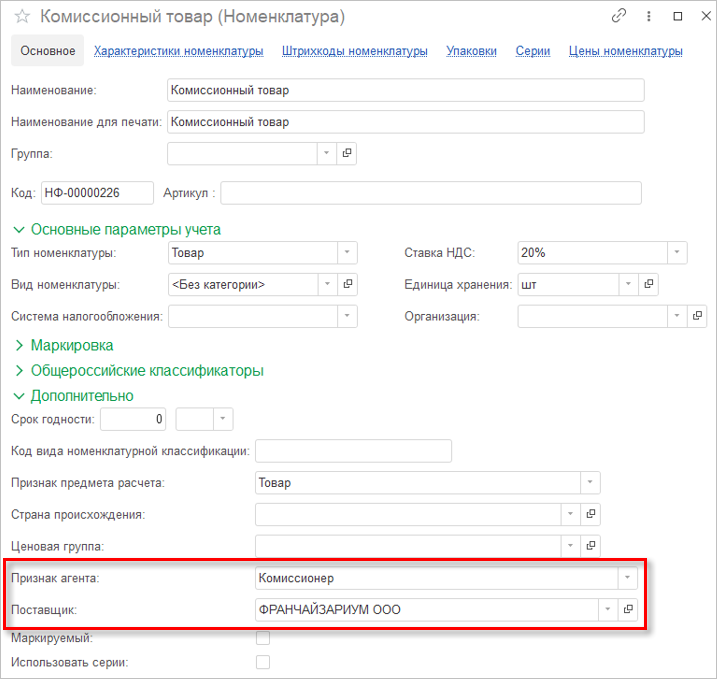Click the Артикул input field

(430, 192)
